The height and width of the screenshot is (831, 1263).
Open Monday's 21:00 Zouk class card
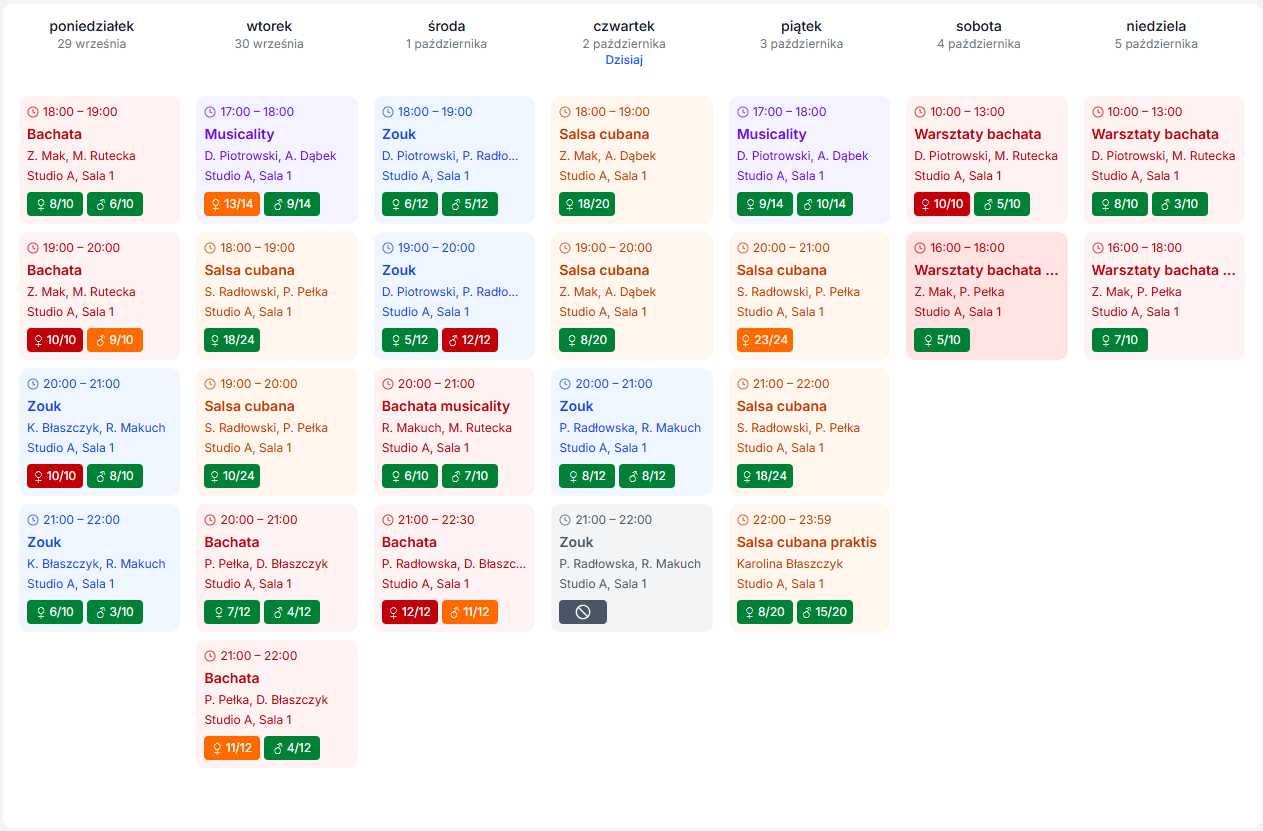[99, 568]
